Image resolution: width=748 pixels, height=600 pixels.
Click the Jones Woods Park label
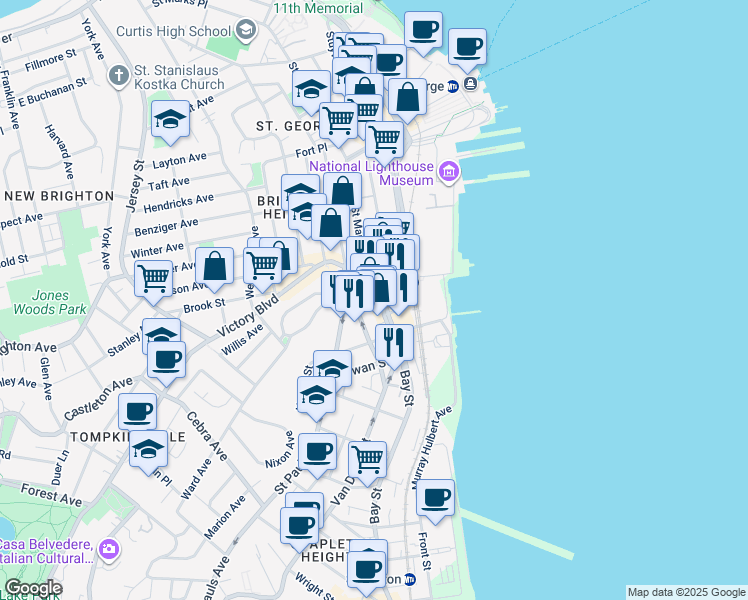tap(50, 302)
